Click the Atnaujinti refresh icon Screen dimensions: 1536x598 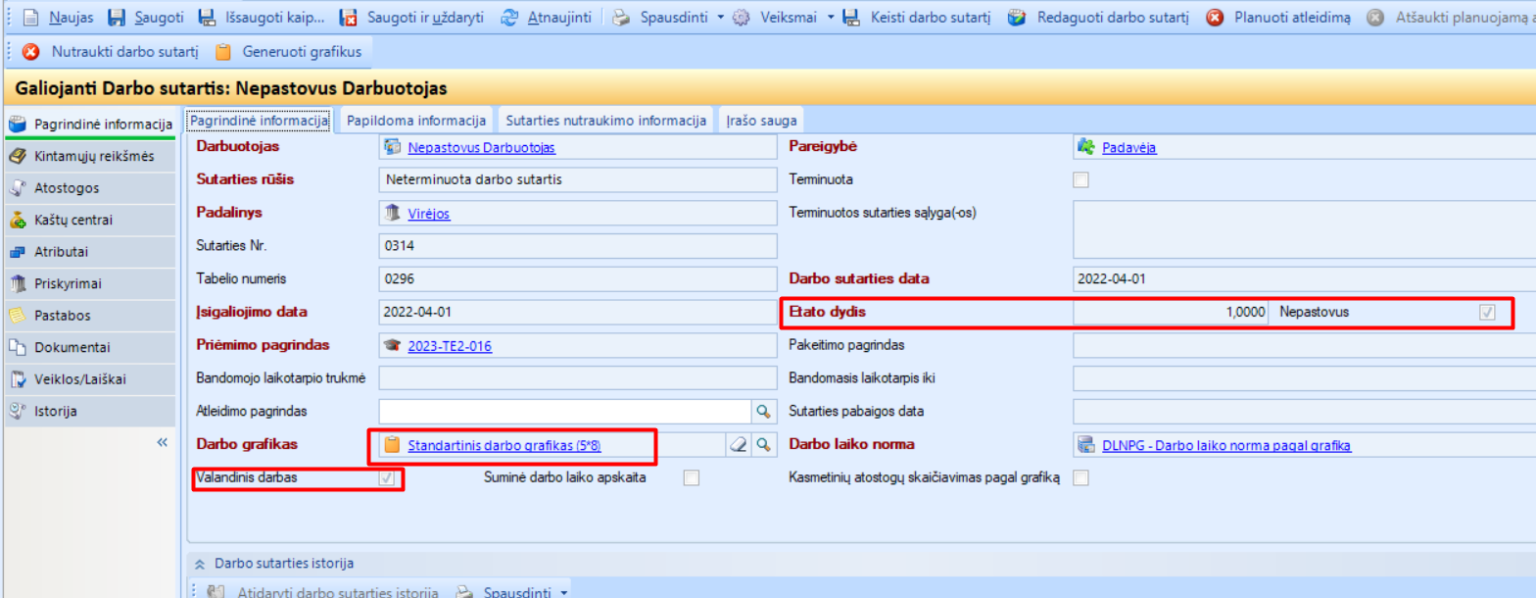tap(510, 18)
